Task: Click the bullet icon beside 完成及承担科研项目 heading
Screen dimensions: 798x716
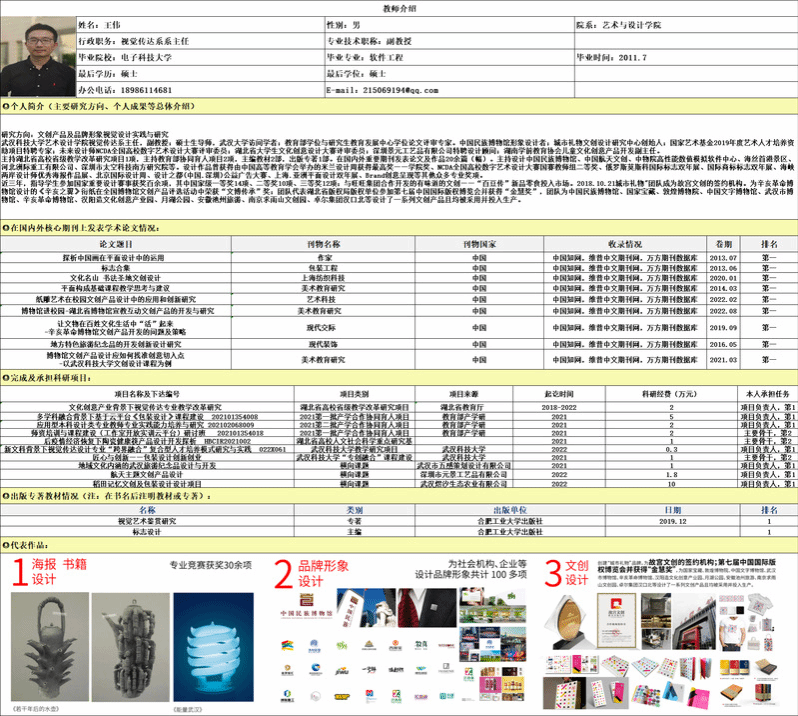Action: point(5,379)
